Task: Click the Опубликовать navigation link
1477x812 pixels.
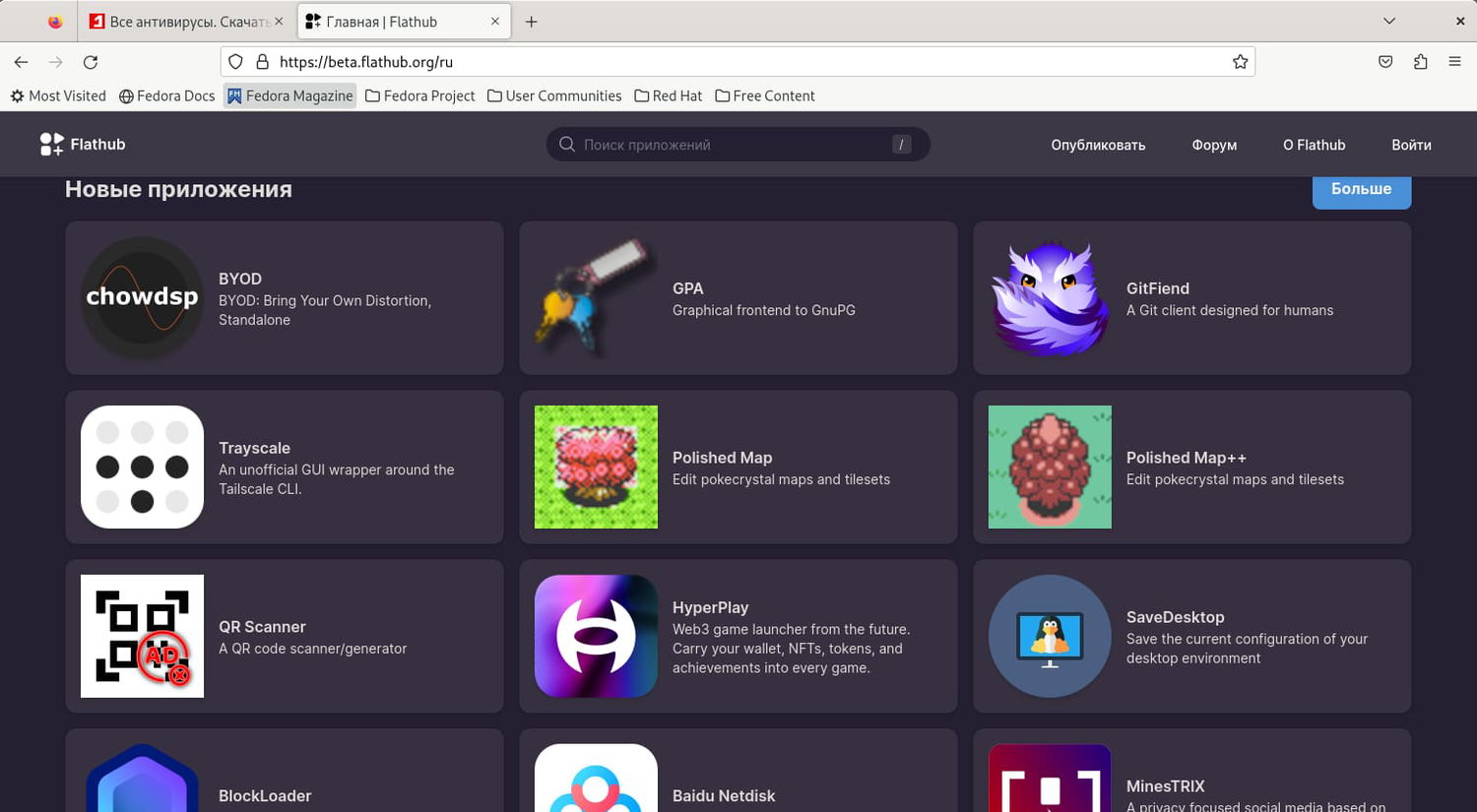Action: click(1098, 145)
